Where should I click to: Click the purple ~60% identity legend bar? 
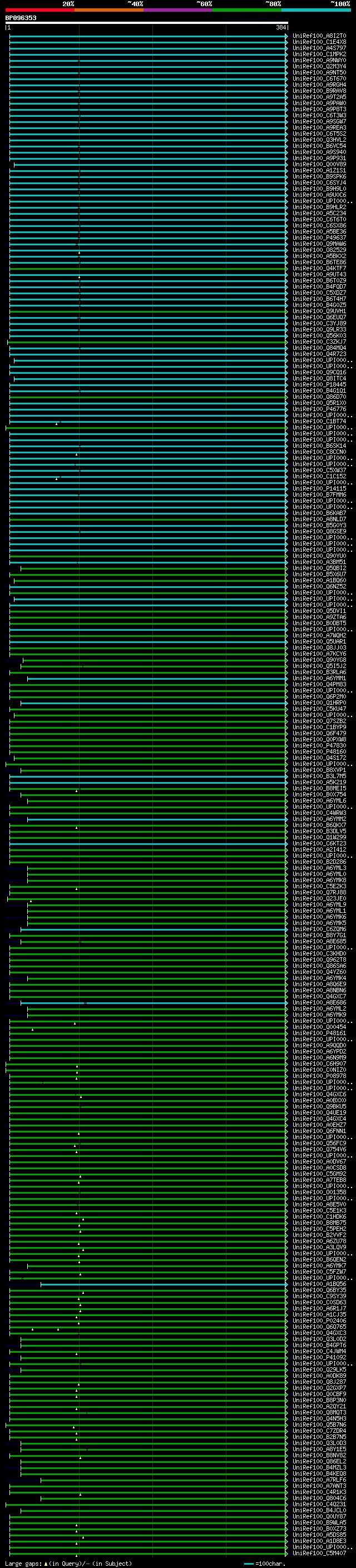click(x=179, y=10)
